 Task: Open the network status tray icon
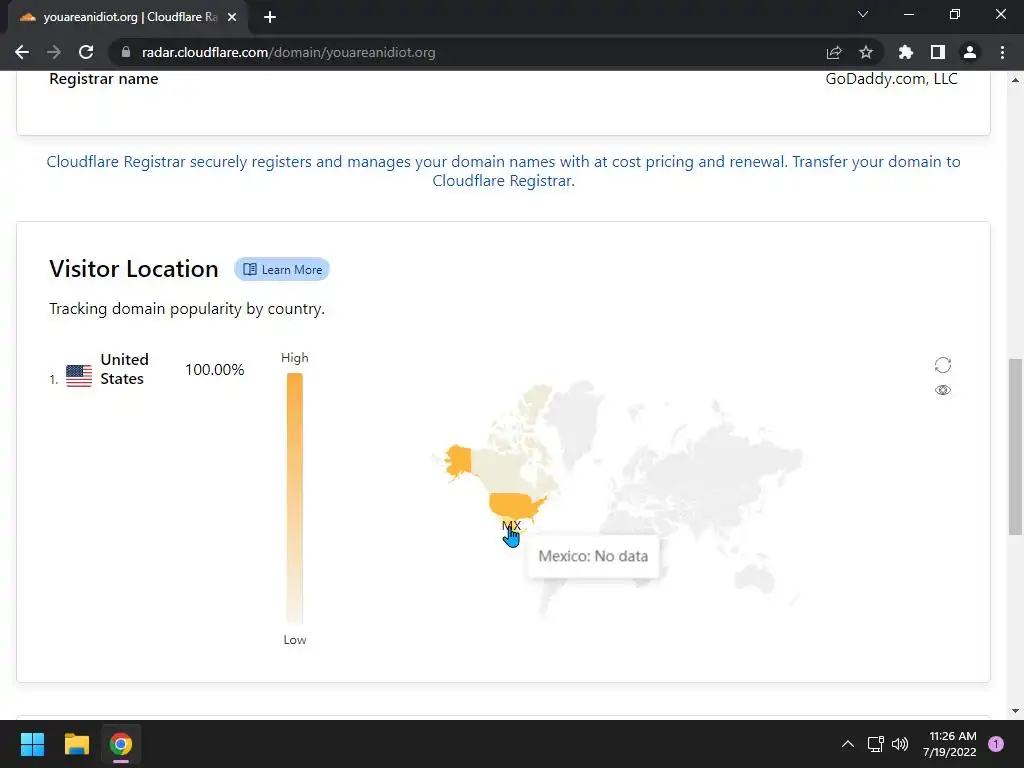point(875,744)
